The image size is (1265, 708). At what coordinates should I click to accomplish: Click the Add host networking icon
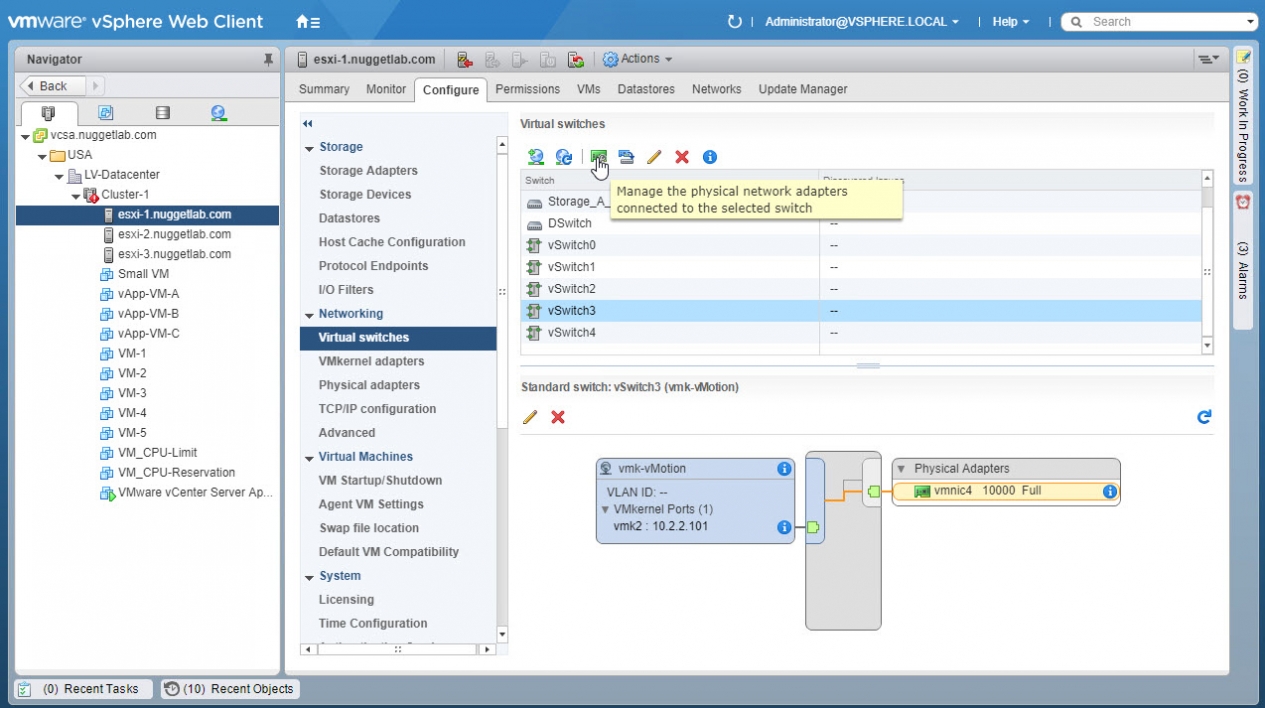tap(536, 157)
